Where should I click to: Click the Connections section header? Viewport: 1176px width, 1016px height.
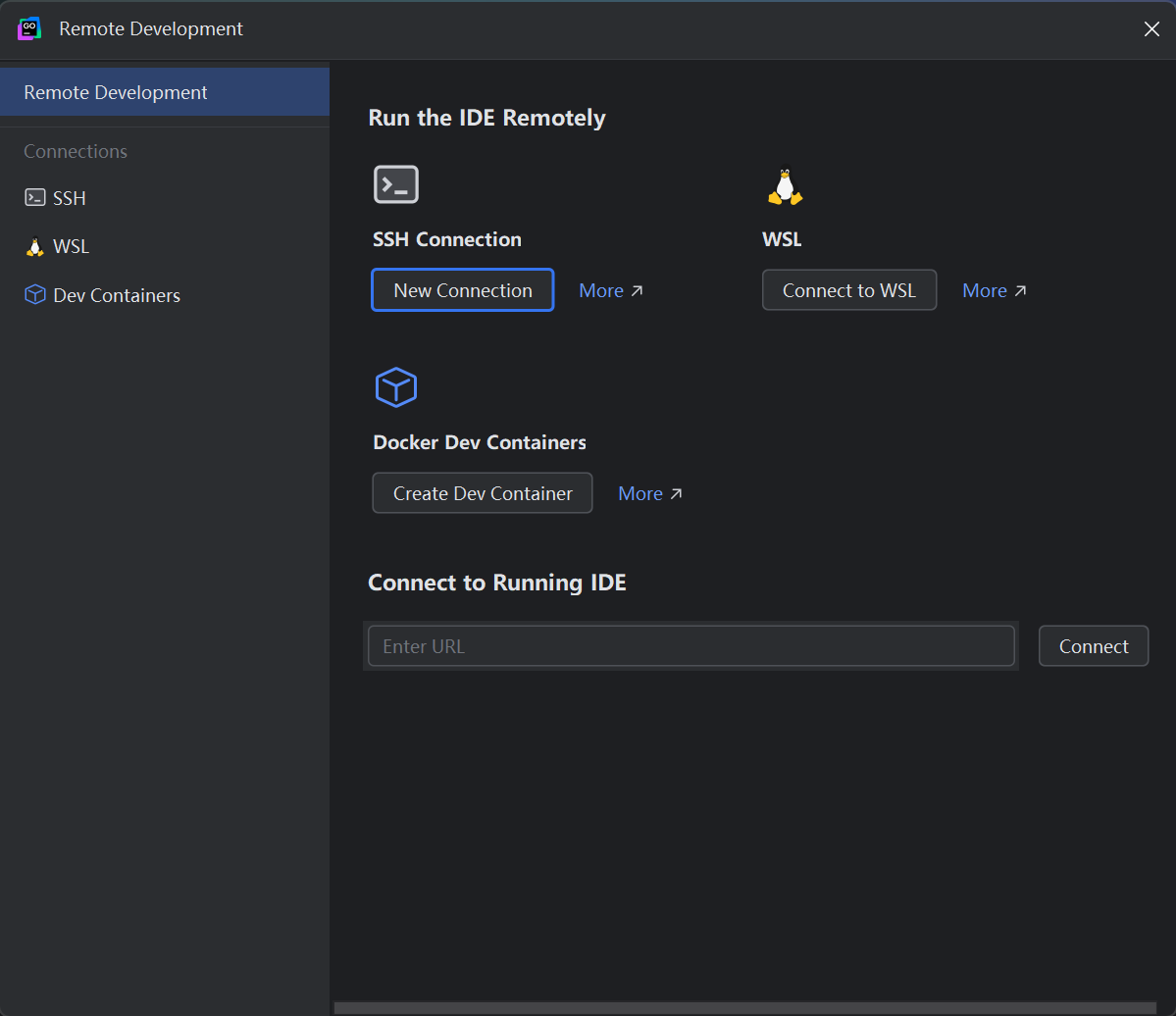(76, 151)
